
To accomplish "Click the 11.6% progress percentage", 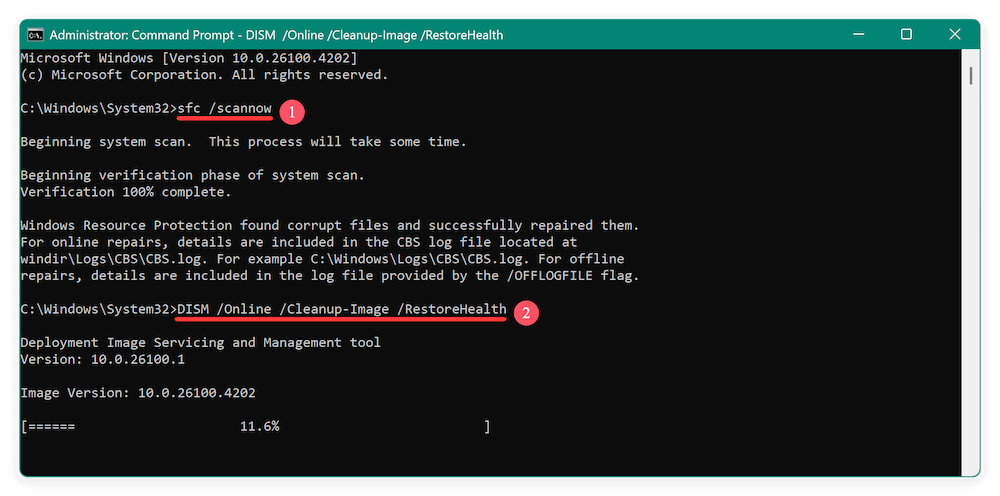I will pyautogui.click(x=259, y=427).
